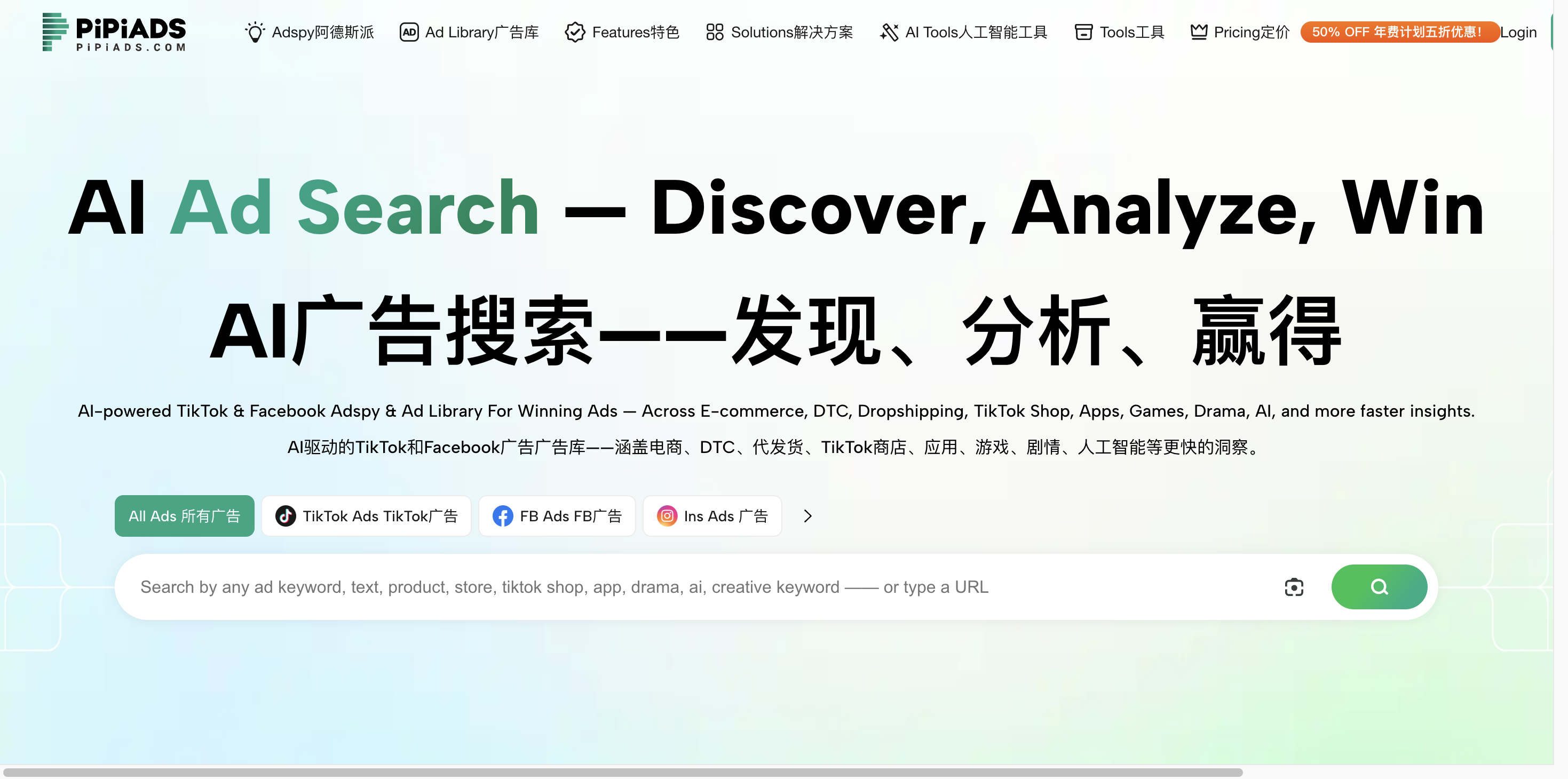Select the All Ads tab
This screenshot has height=779, width=1568.
185,516
